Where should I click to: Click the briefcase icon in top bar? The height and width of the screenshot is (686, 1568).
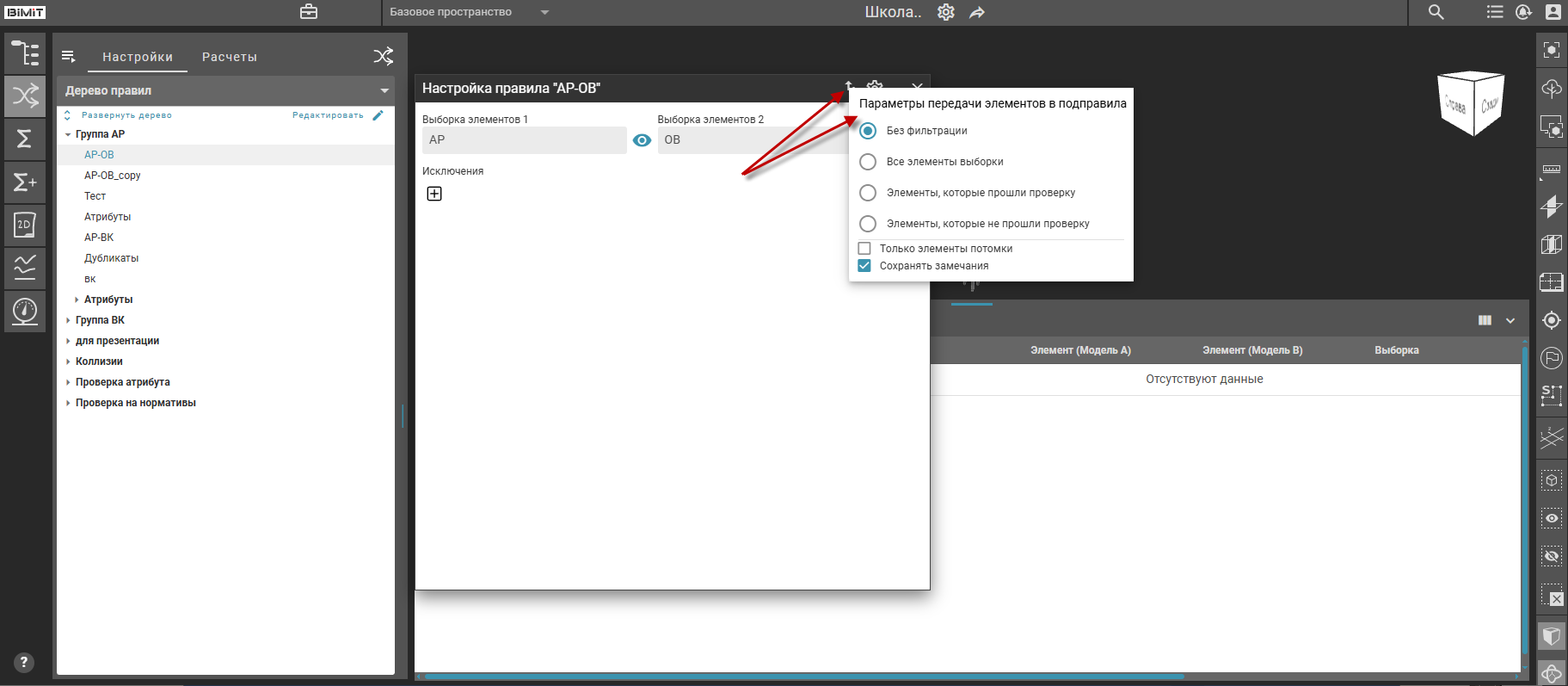309,12
